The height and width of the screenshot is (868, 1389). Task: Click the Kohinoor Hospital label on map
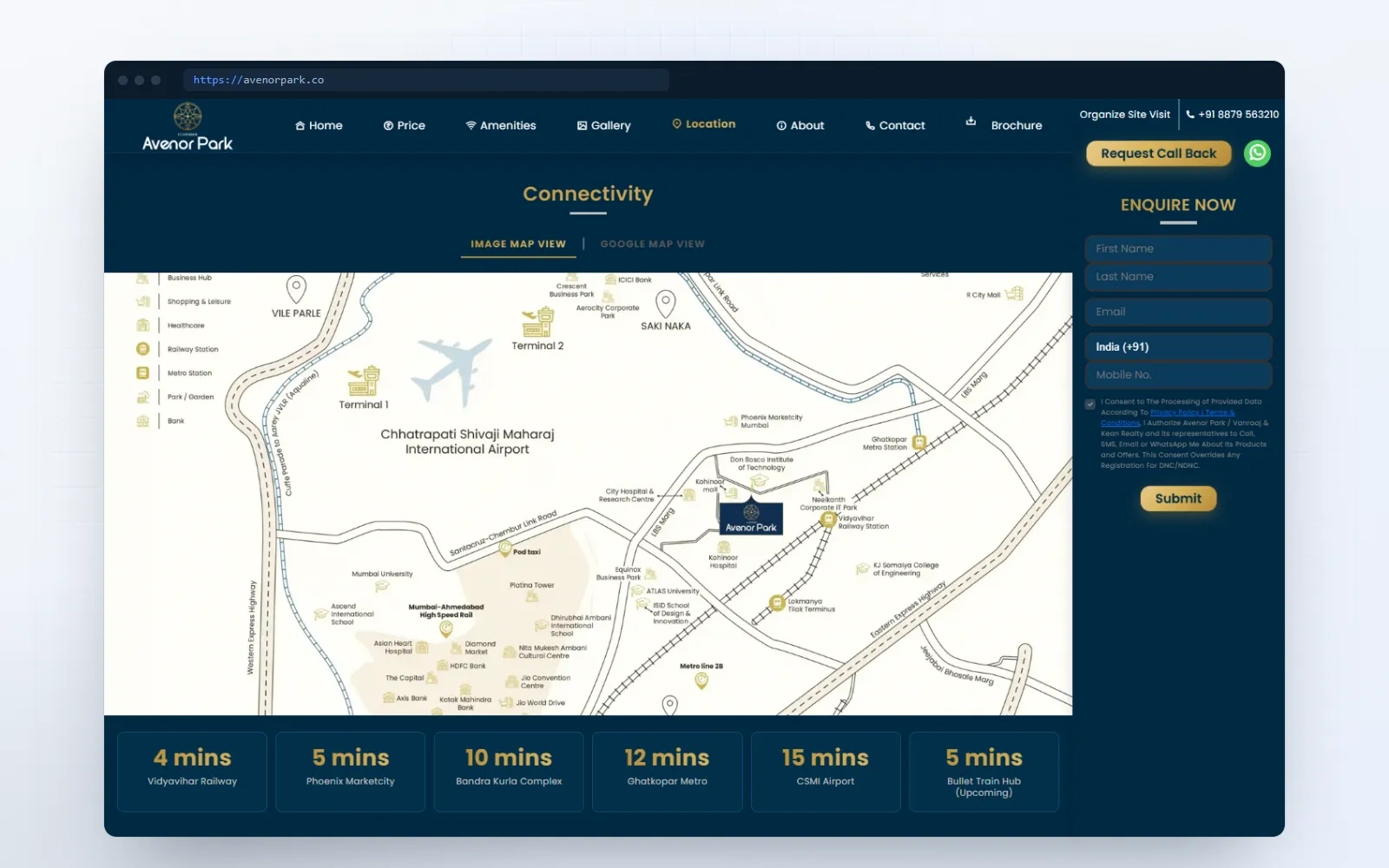pos(723,562)
